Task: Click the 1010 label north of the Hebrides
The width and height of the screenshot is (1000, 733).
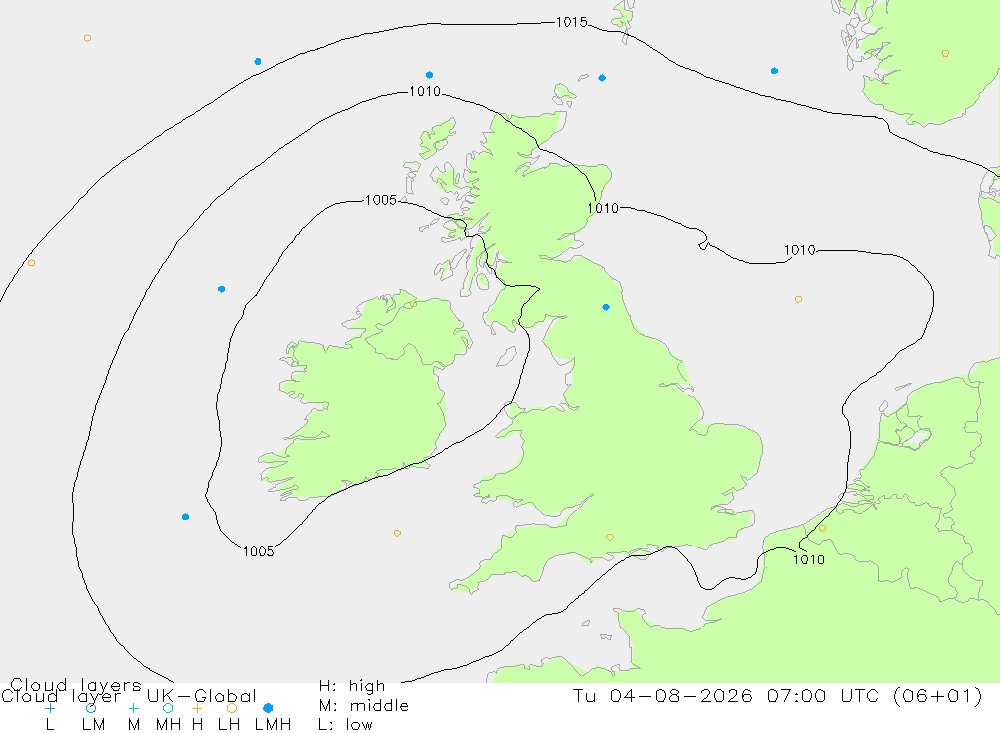Action: pyautogui.click(x=425, y=92)
